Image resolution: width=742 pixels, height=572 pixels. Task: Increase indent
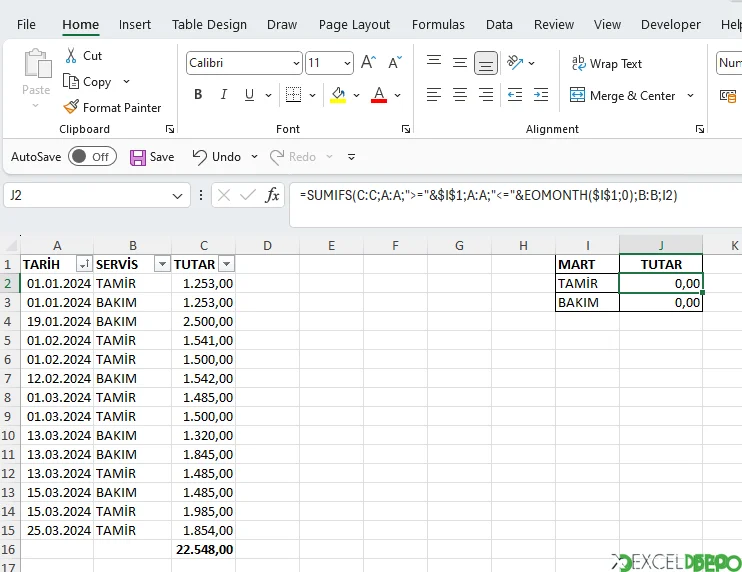pyautogui.click(x=541, y=95)
